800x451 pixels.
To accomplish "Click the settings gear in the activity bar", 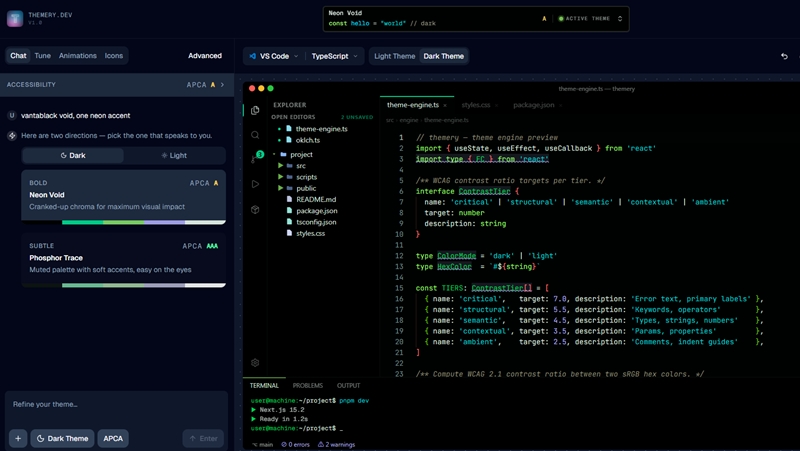I will pos(255,363).
